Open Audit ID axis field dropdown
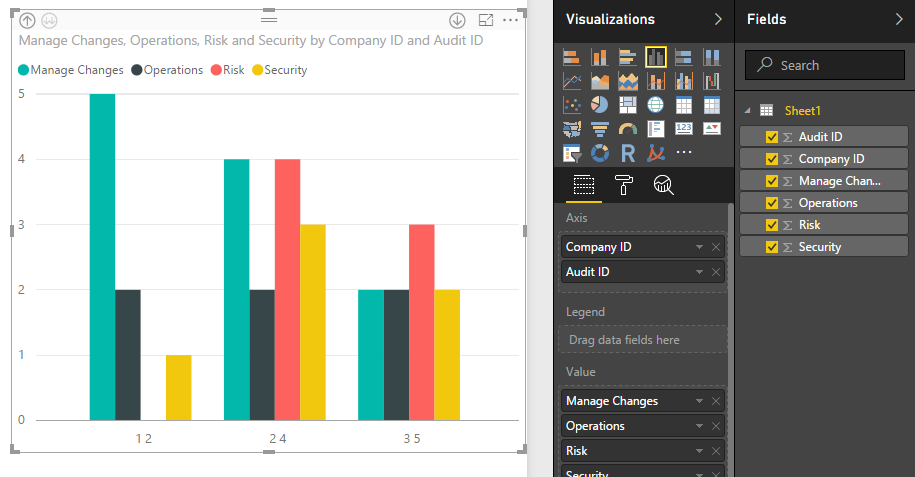The width and height of the screenshot is (915, 477). pos(699,272)
